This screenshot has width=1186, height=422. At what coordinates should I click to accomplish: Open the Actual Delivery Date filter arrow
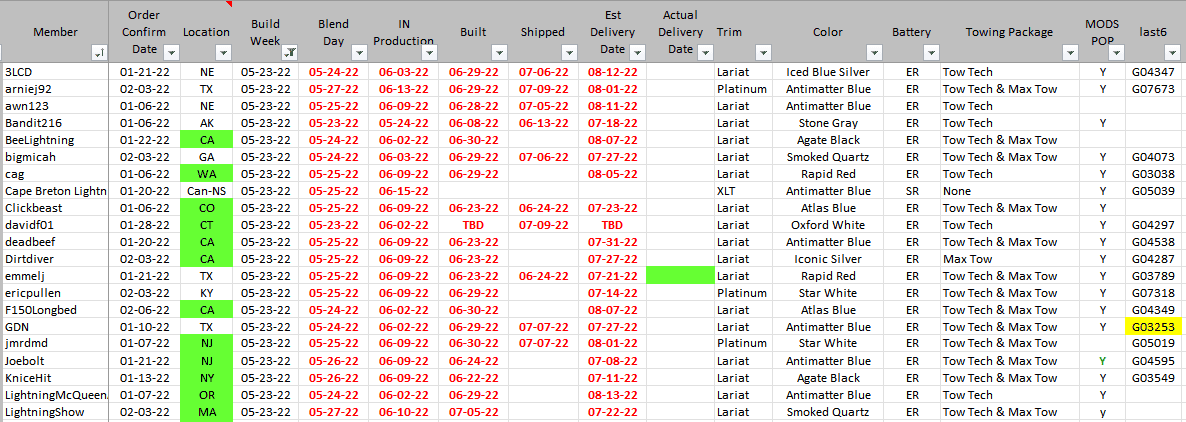(x=704, y=52)
